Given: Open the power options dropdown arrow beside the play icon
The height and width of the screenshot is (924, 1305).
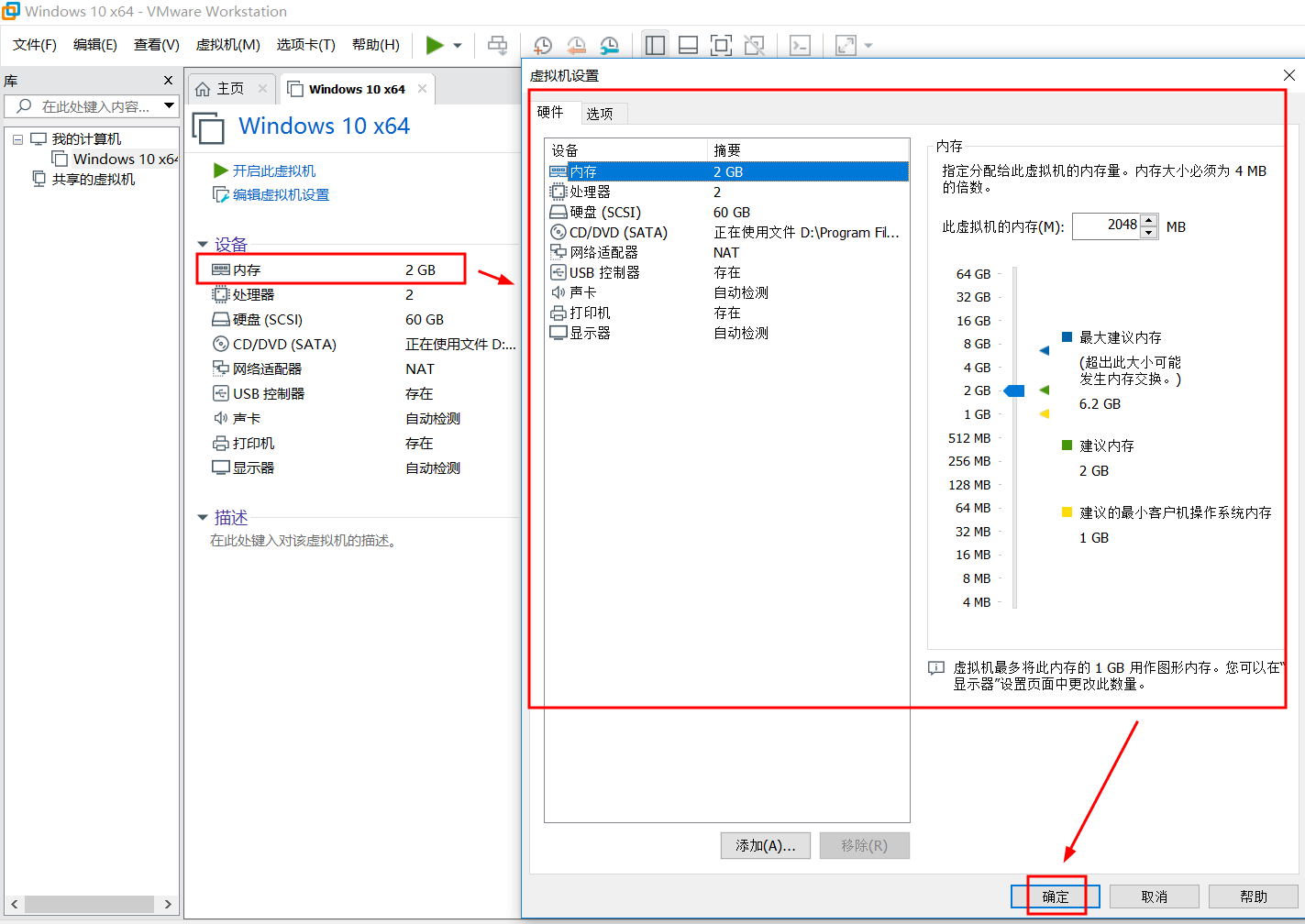Looking at the screenshot, I should 458,45.
